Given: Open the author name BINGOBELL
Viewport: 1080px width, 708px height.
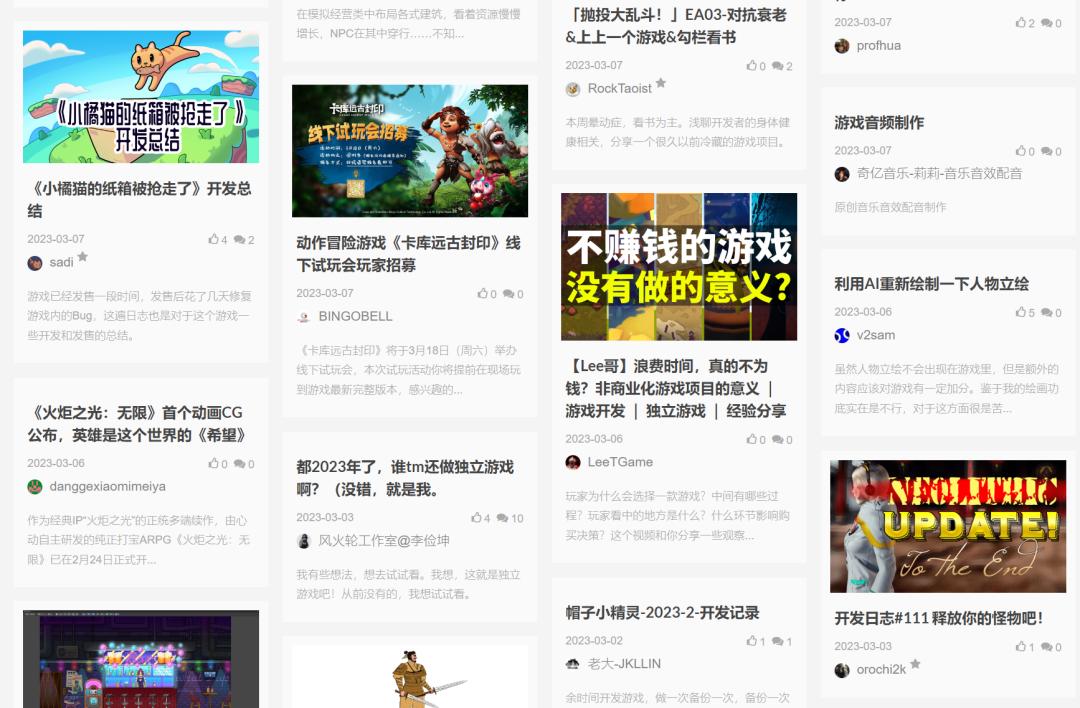Looking at the screenshot, I should (355, 317).
